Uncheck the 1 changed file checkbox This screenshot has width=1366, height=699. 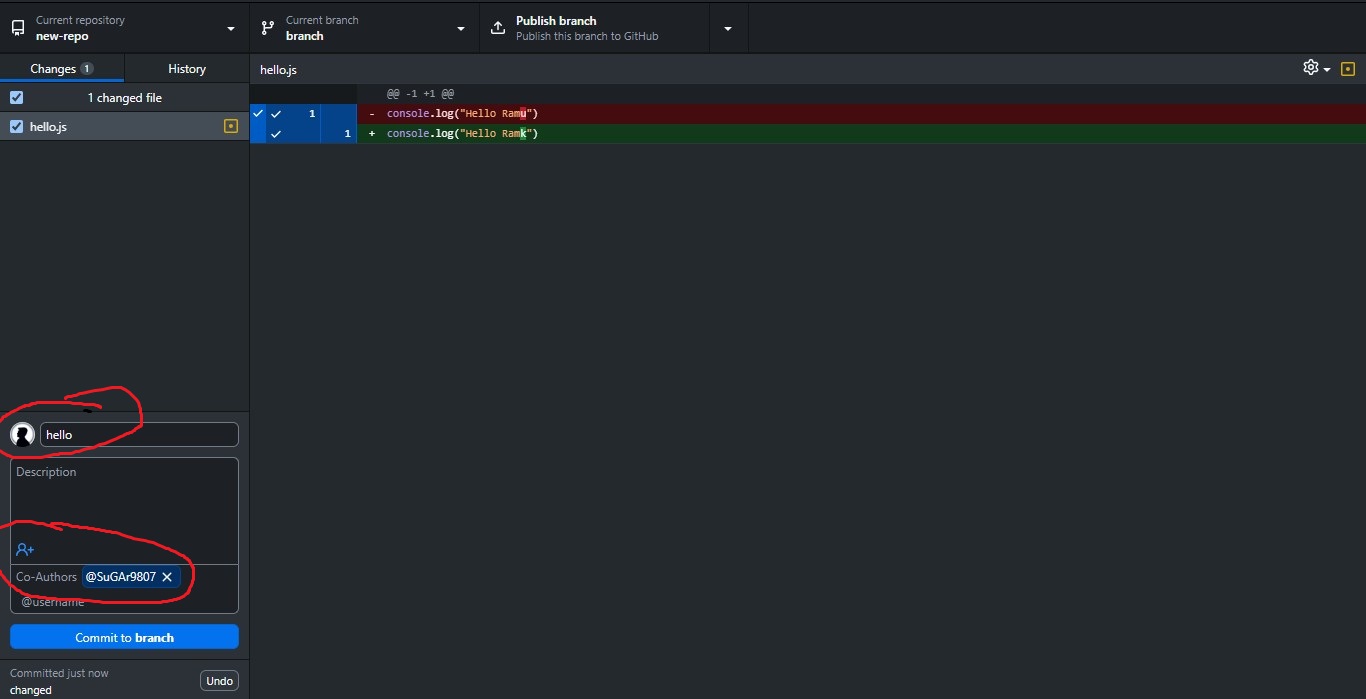[16, 98]
